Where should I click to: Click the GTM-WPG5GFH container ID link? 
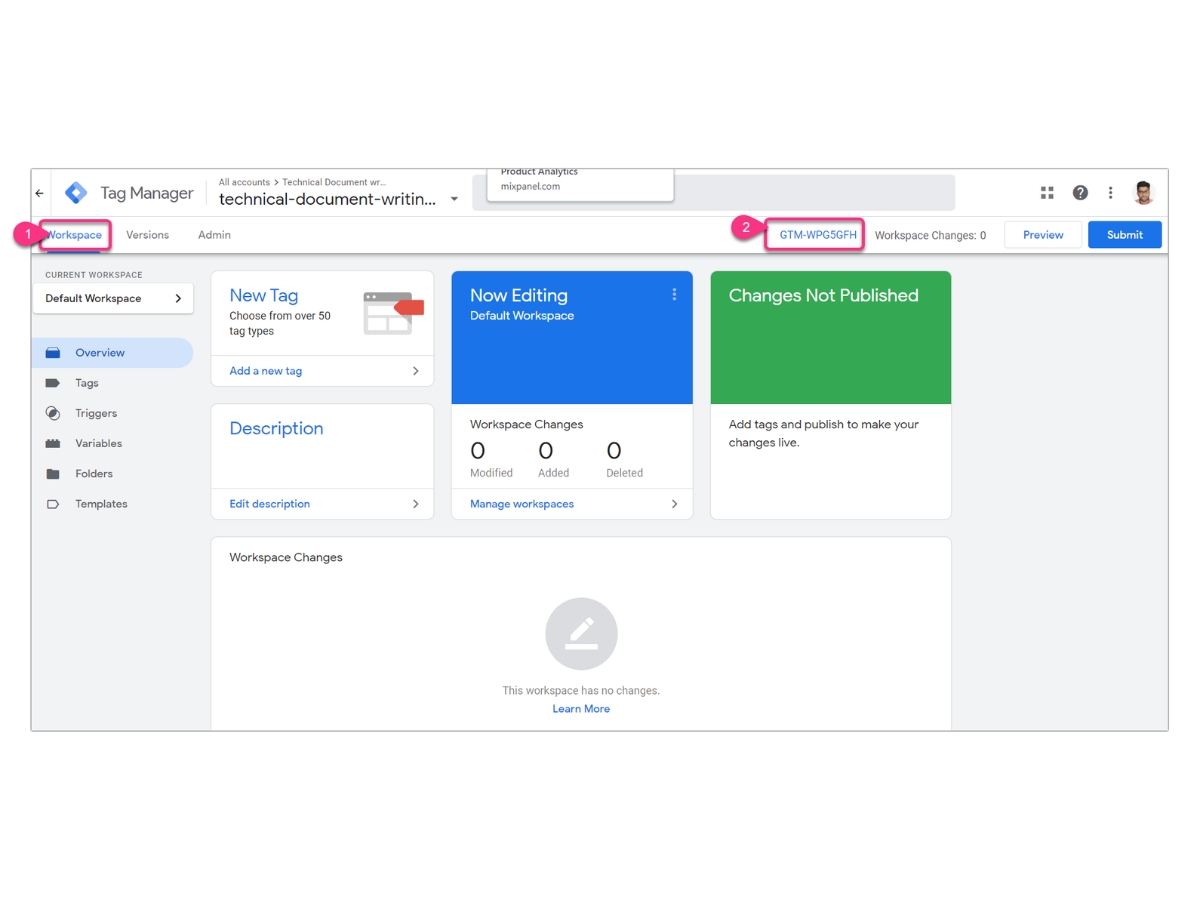tap(818, 235)
